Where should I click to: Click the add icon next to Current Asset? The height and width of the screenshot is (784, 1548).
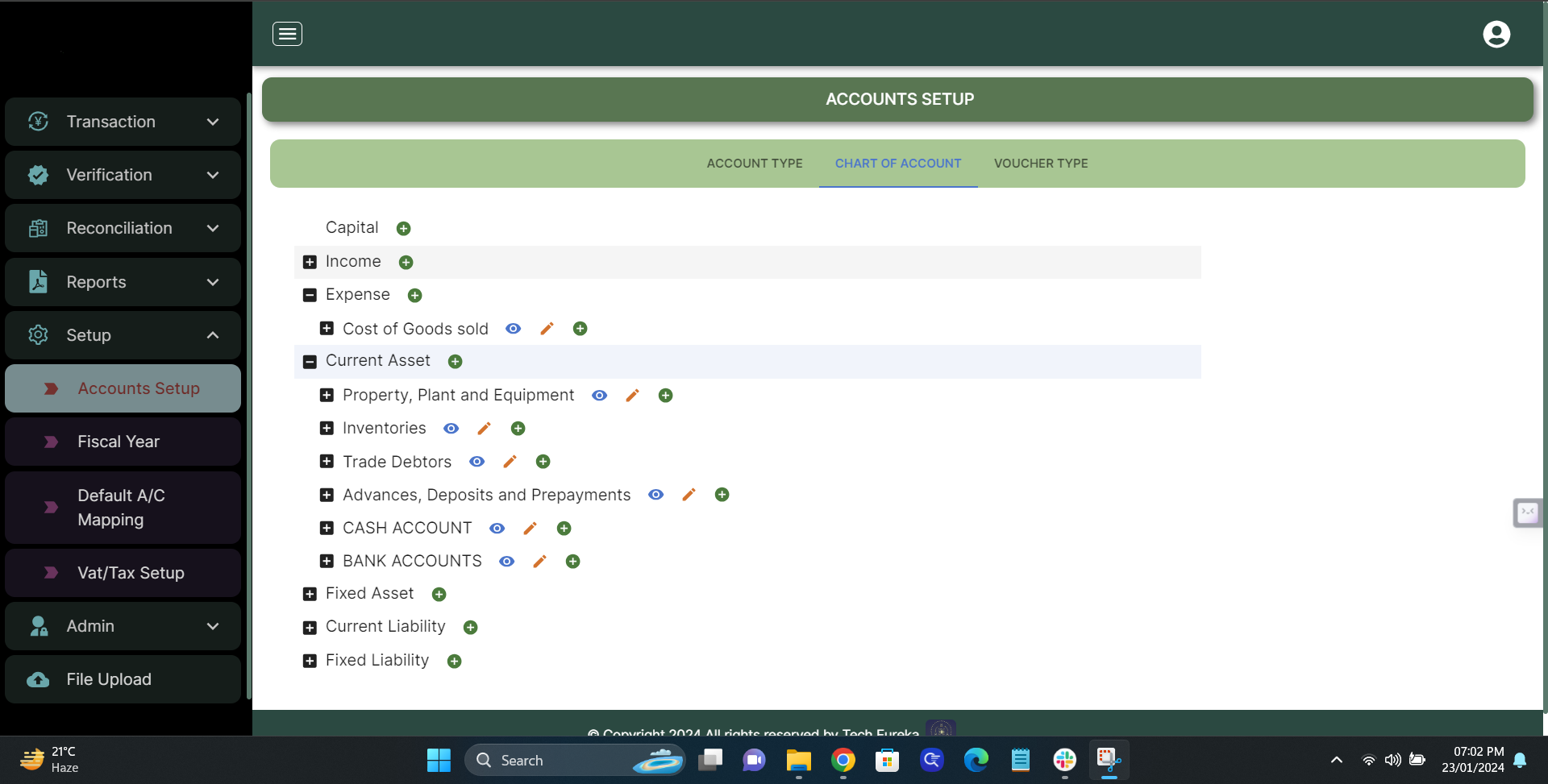456,362
